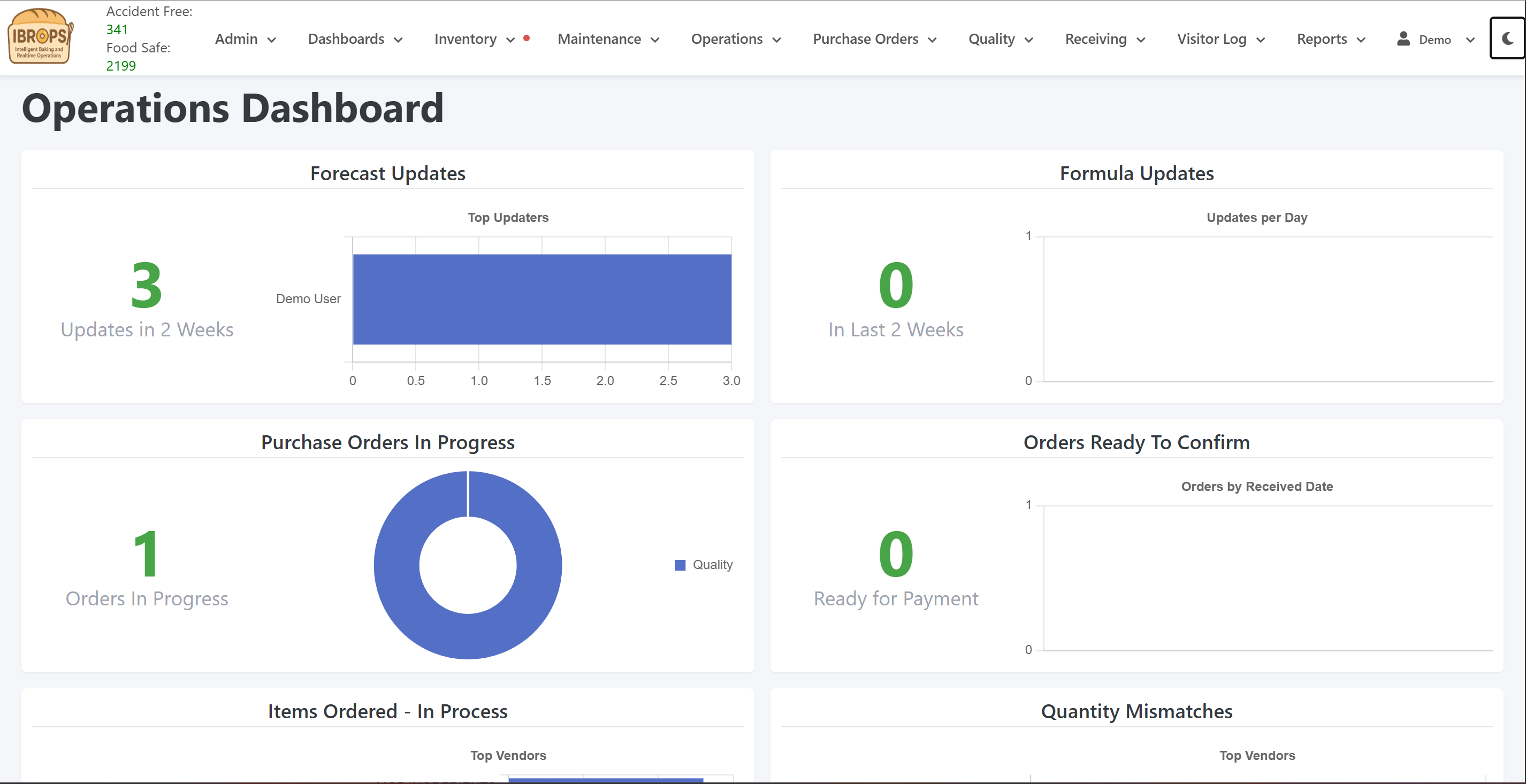The image size is (1526, 784).
Task: Click the Quality legend label
Action: 713,565
